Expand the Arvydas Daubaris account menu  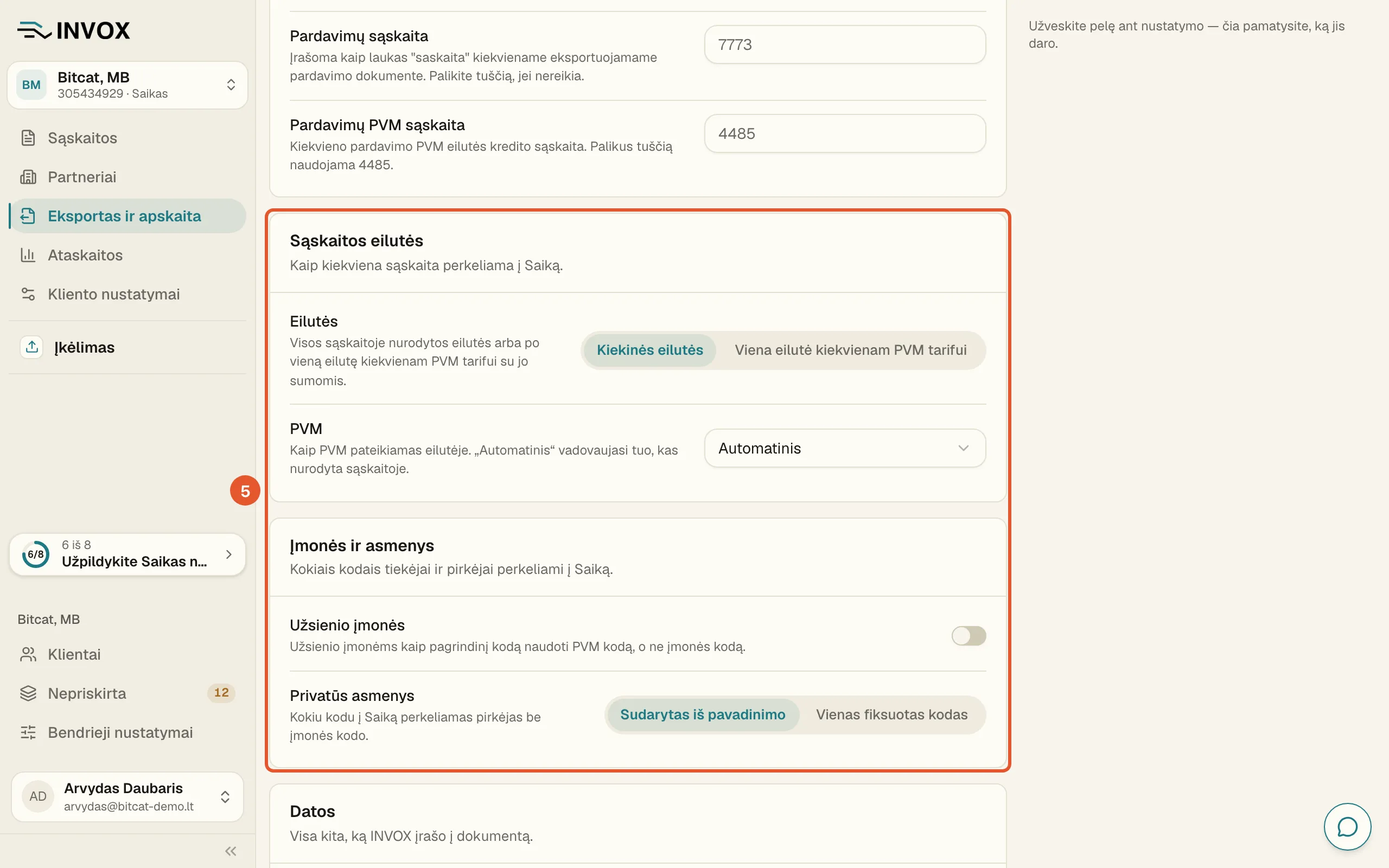tap(128, 796)
